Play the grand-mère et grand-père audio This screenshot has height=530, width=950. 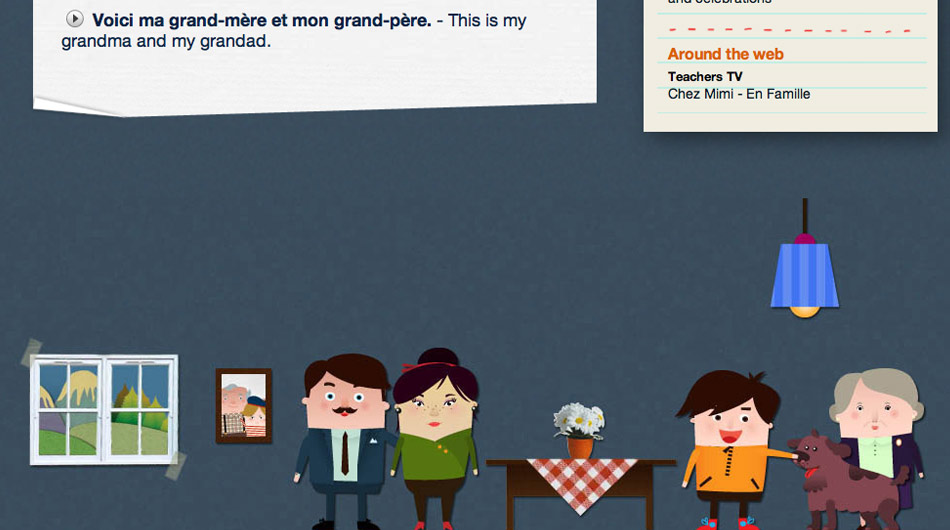coord(75,19)
